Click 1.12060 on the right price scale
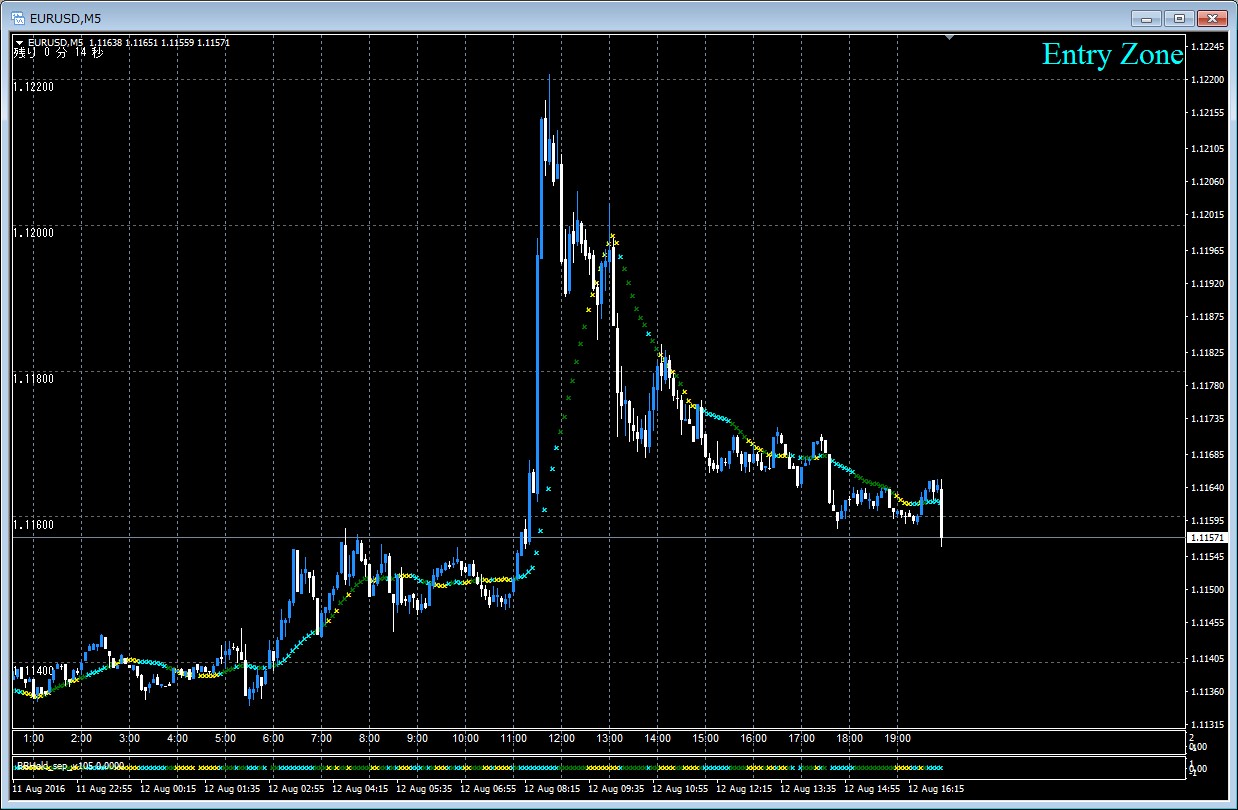Image resolution: width=1238 pixels, height=810 pixels. point(1210,182)
